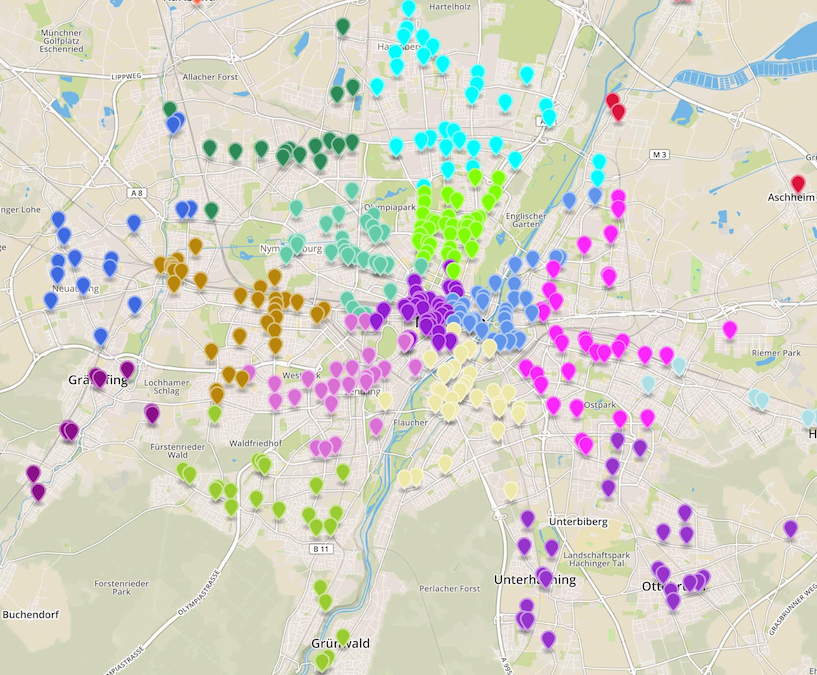Click the M 3 road shield
This screenshot has width=817, height=675.
point(659,155)
